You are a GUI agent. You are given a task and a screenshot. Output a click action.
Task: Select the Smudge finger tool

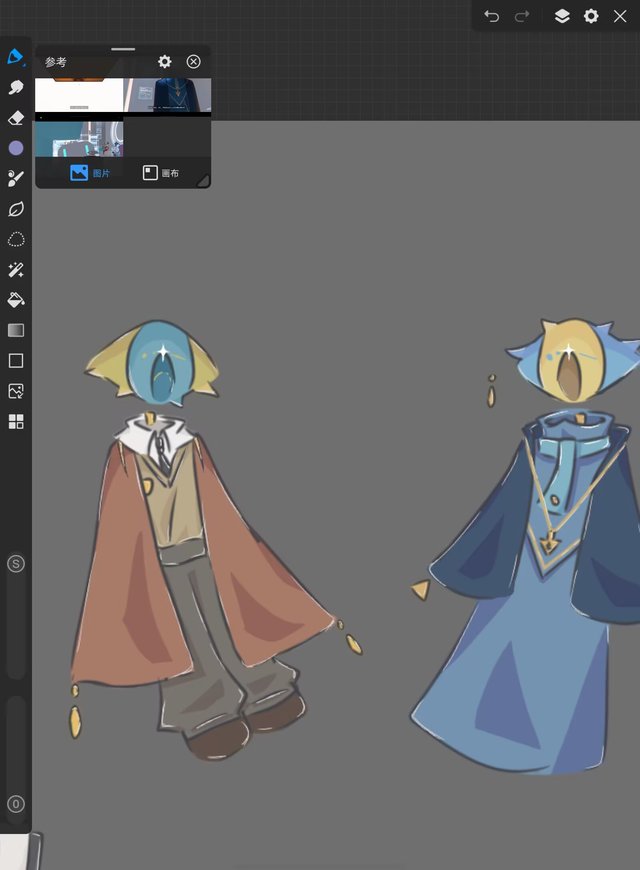[15, 88]
